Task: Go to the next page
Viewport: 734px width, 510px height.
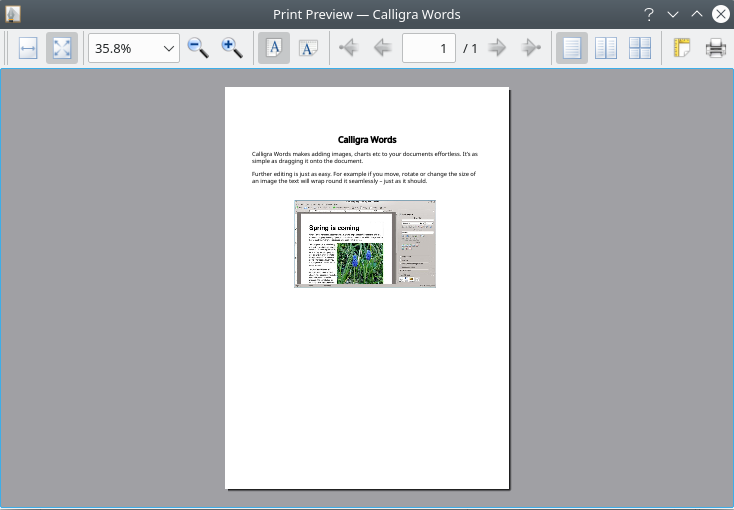Action: tap(497, 48)
